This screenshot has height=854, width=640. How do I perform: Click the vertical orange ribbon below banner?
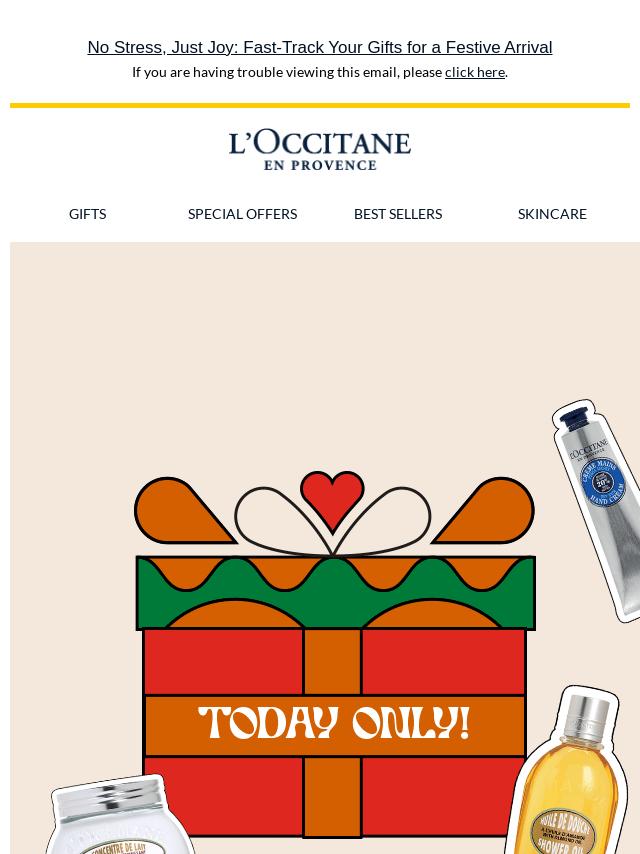[x=332, y=796]
